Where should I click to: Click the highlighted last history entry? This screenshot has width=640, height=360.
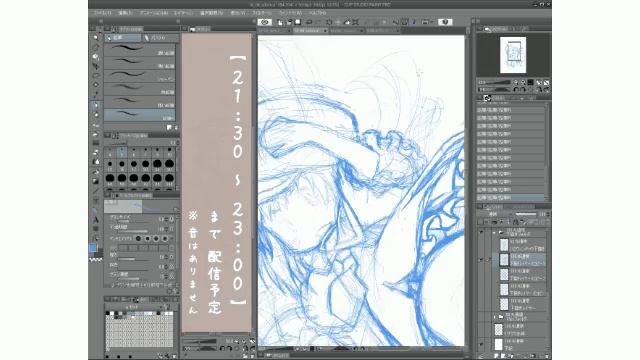pyautogui.click(x=511, y=198)
